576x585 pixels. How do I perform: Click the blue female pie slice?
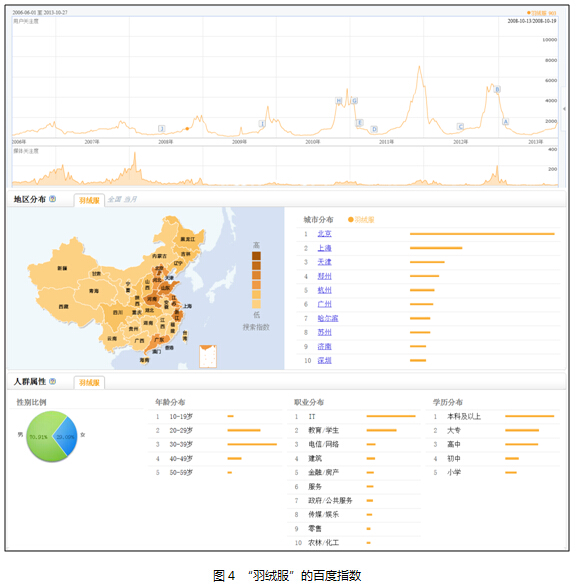click(x=66, y=437)
